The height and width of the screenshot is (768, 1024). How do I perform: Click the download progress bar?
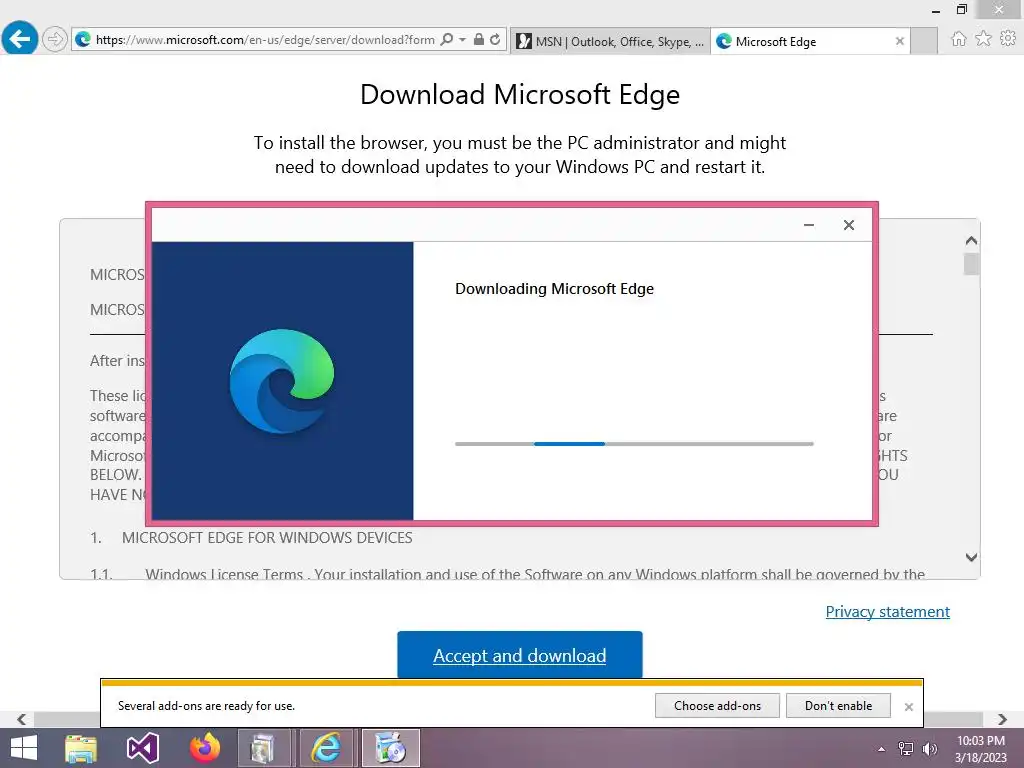coord(634,443)
